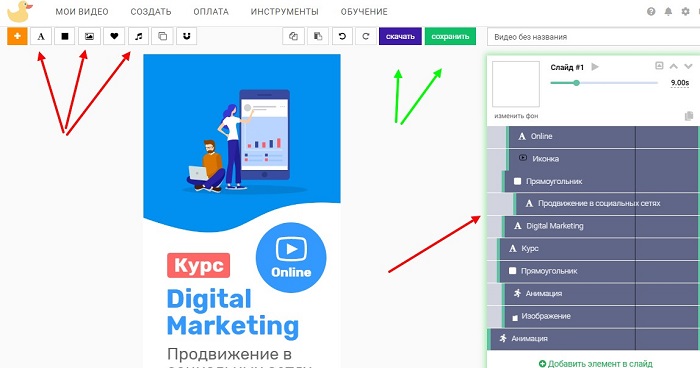
Task: Open the image insert tool
Action: [89, 36]
